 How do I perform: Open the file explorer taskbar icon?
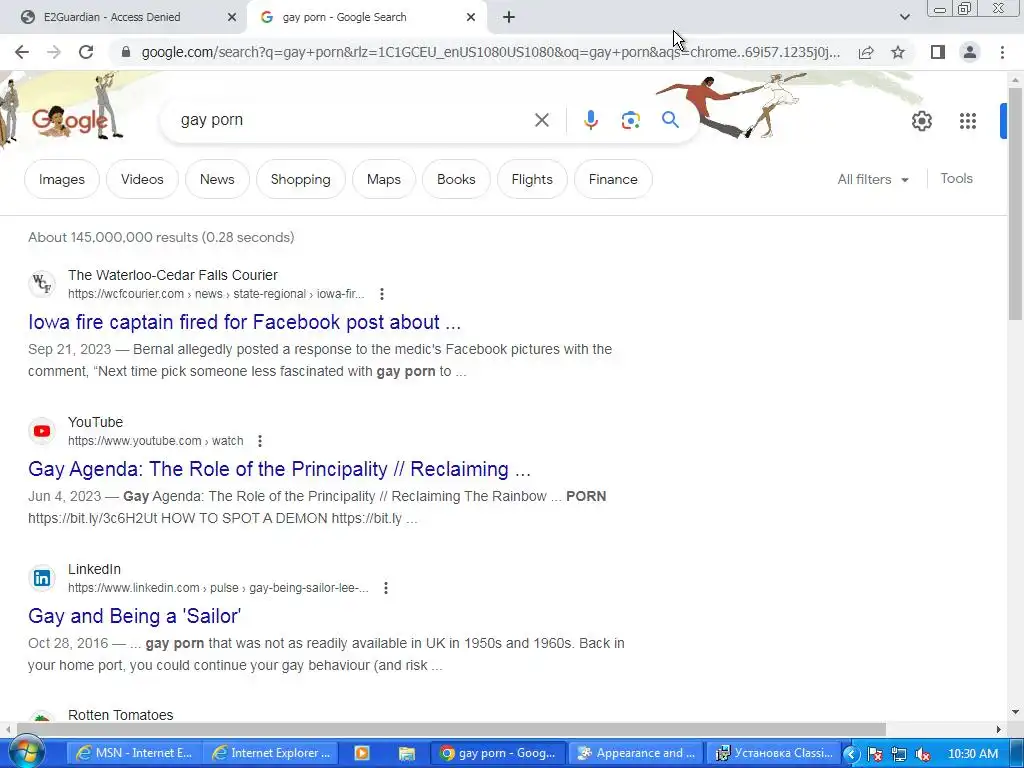point(407,753)
